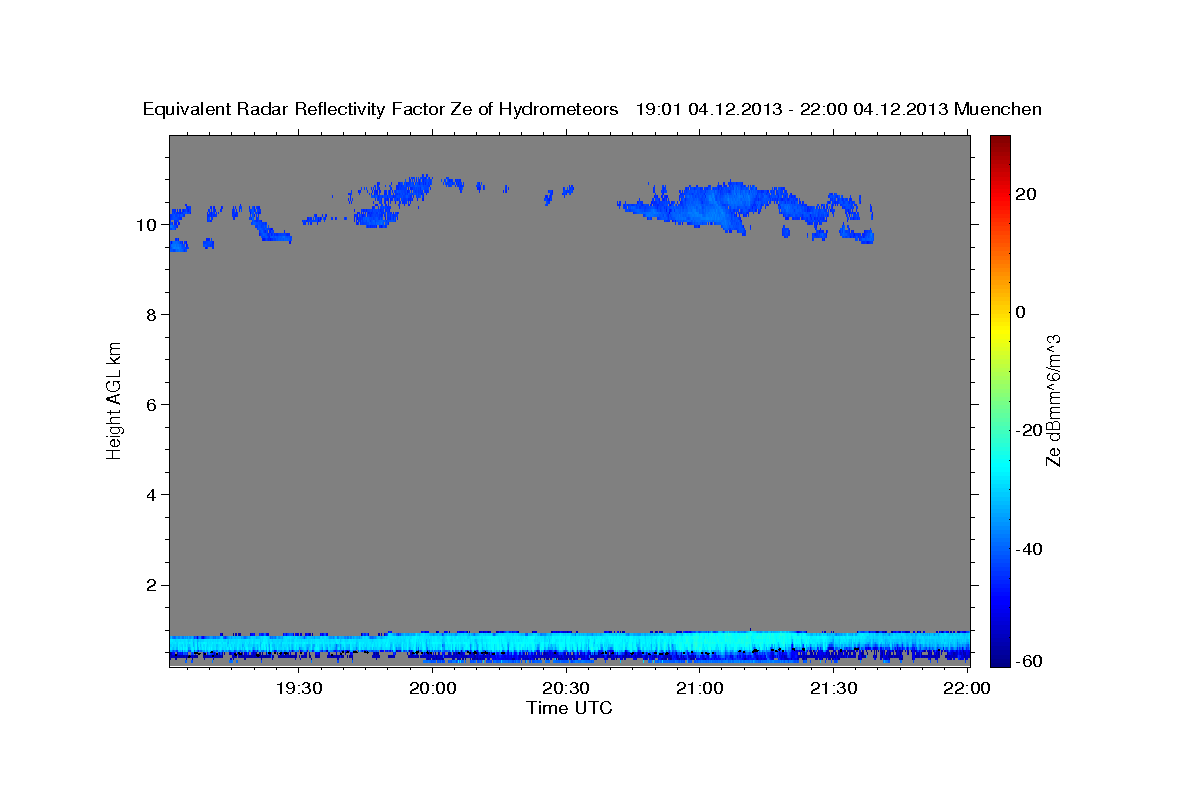This screenshot has height=800, width=1200.
Task: Click the 'Ze dBmm^6/m^3' colorbar label
Action: (x=1053, y=400)
